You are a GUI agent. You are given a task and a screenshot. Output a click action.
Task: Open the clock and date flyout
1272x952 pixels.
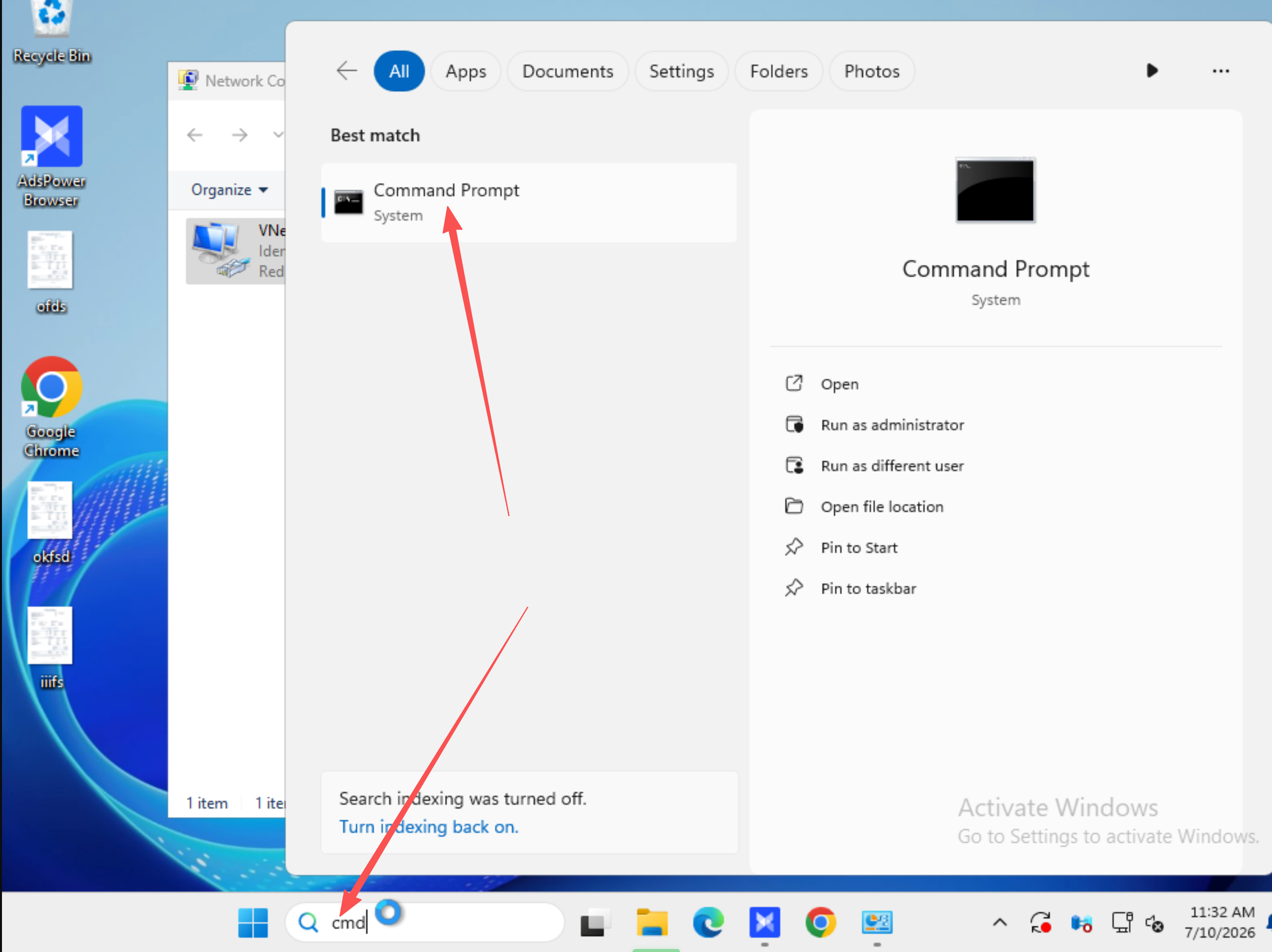point(1220,922)
